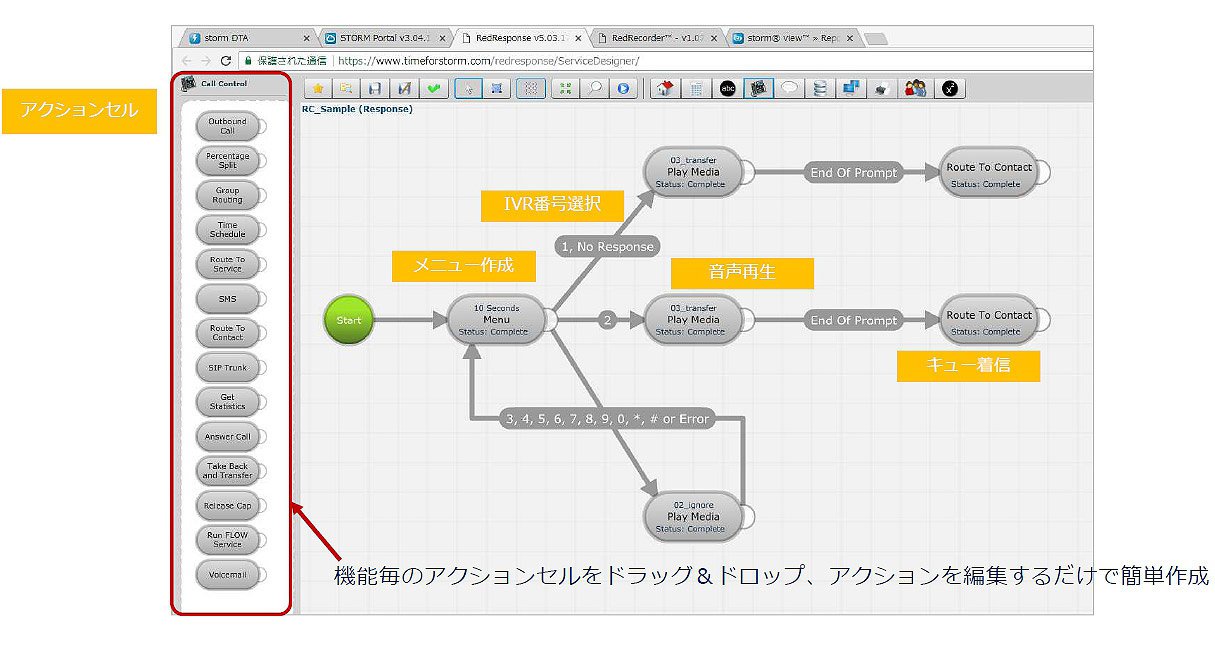Pick Route To Contact in Call Control palette

(x=227, y=333)
